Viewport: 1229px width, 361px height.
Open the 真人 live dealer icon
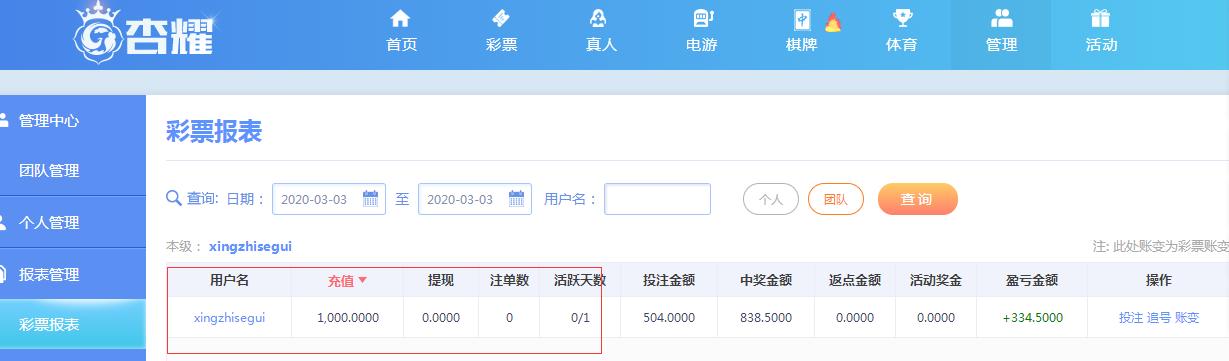coord(601,18)
